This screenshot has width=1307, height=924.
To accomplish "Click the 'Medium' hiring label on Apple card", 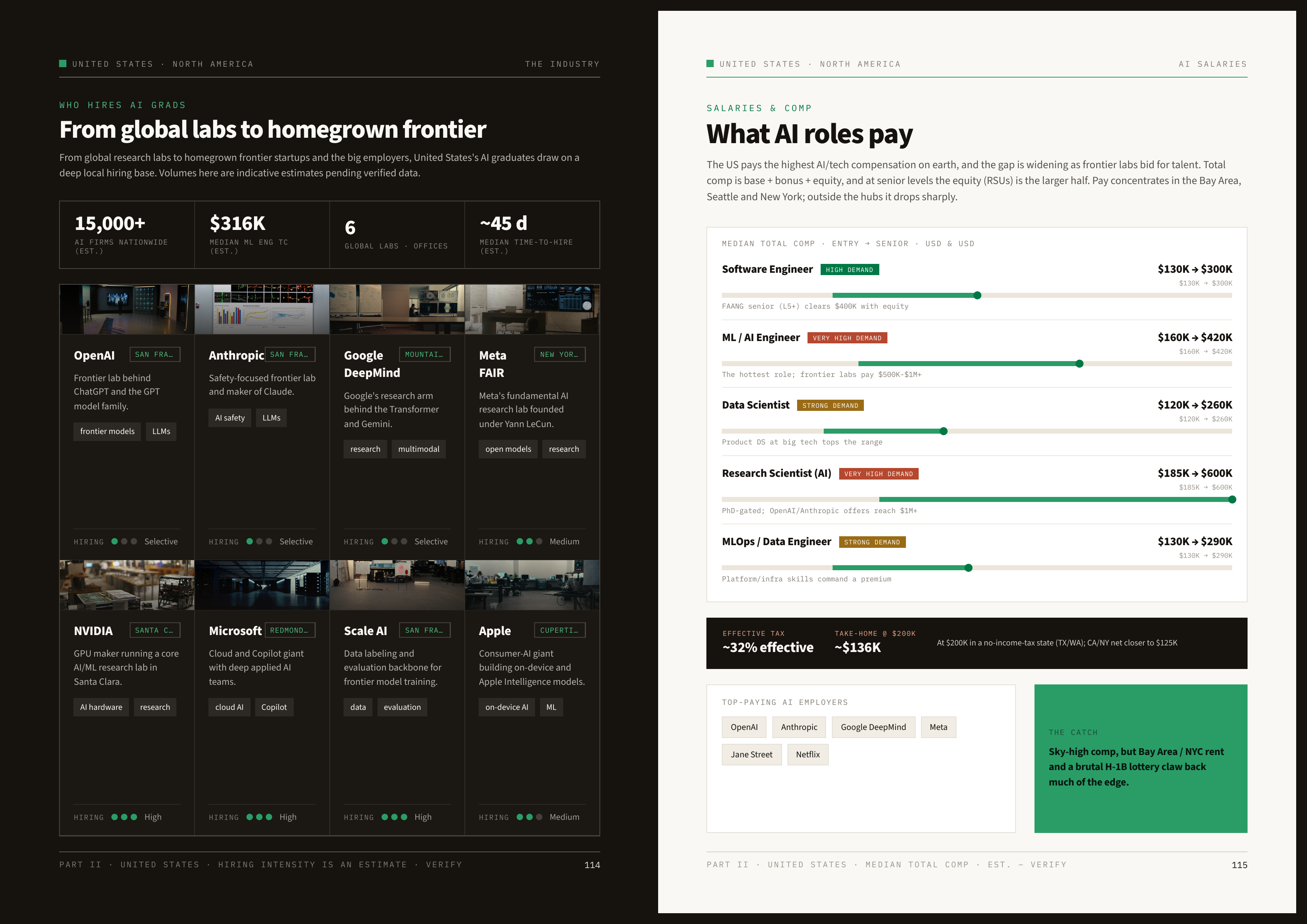I will click(x=564, y=817).
